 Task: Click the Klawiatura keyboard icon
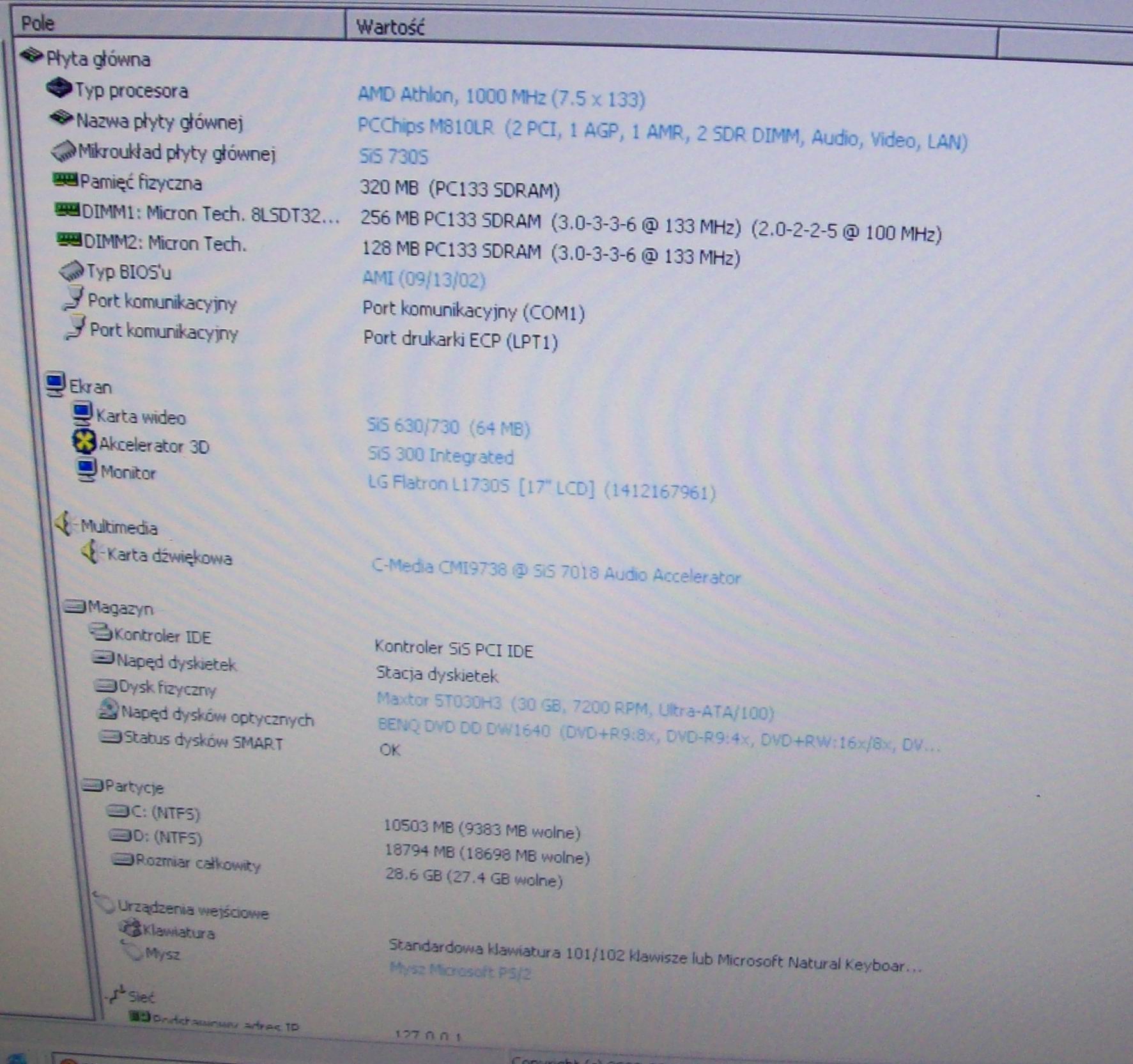(x=131, y=929)
